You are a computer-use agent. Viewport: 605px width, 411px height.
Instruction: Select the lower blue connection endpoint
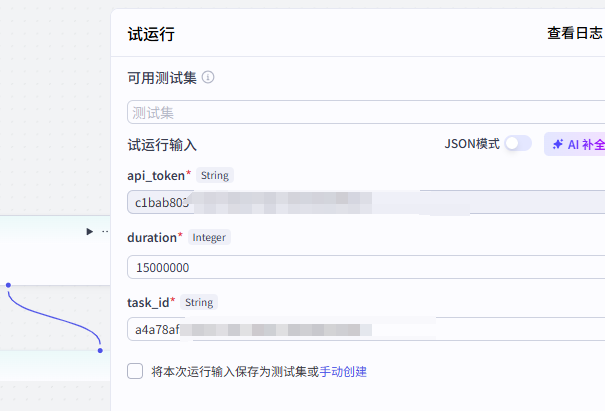pos(100,350)
